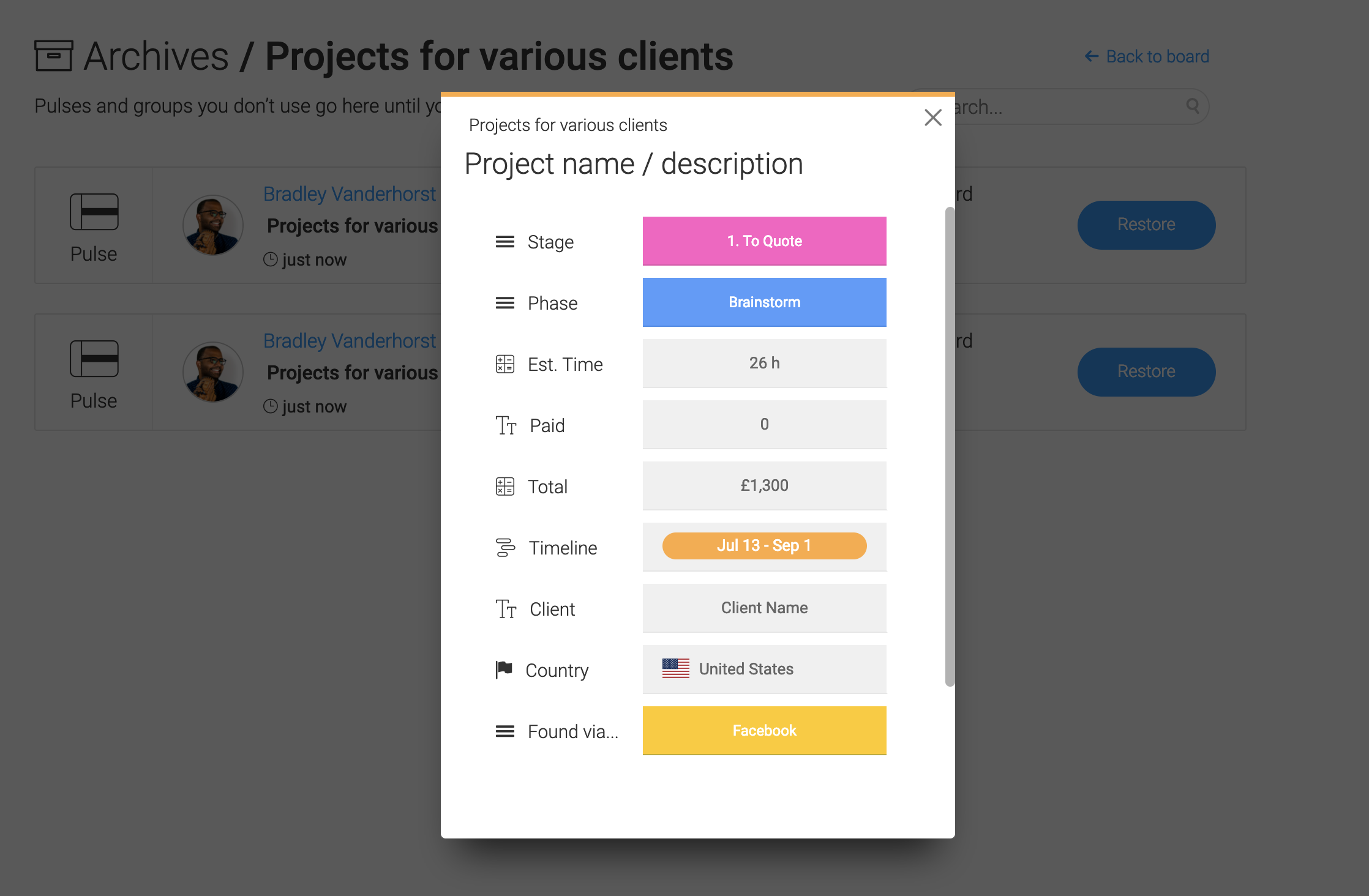Click the Est. Time label
The height and width of the screenshot is (896, 1369).
point(565,364)
